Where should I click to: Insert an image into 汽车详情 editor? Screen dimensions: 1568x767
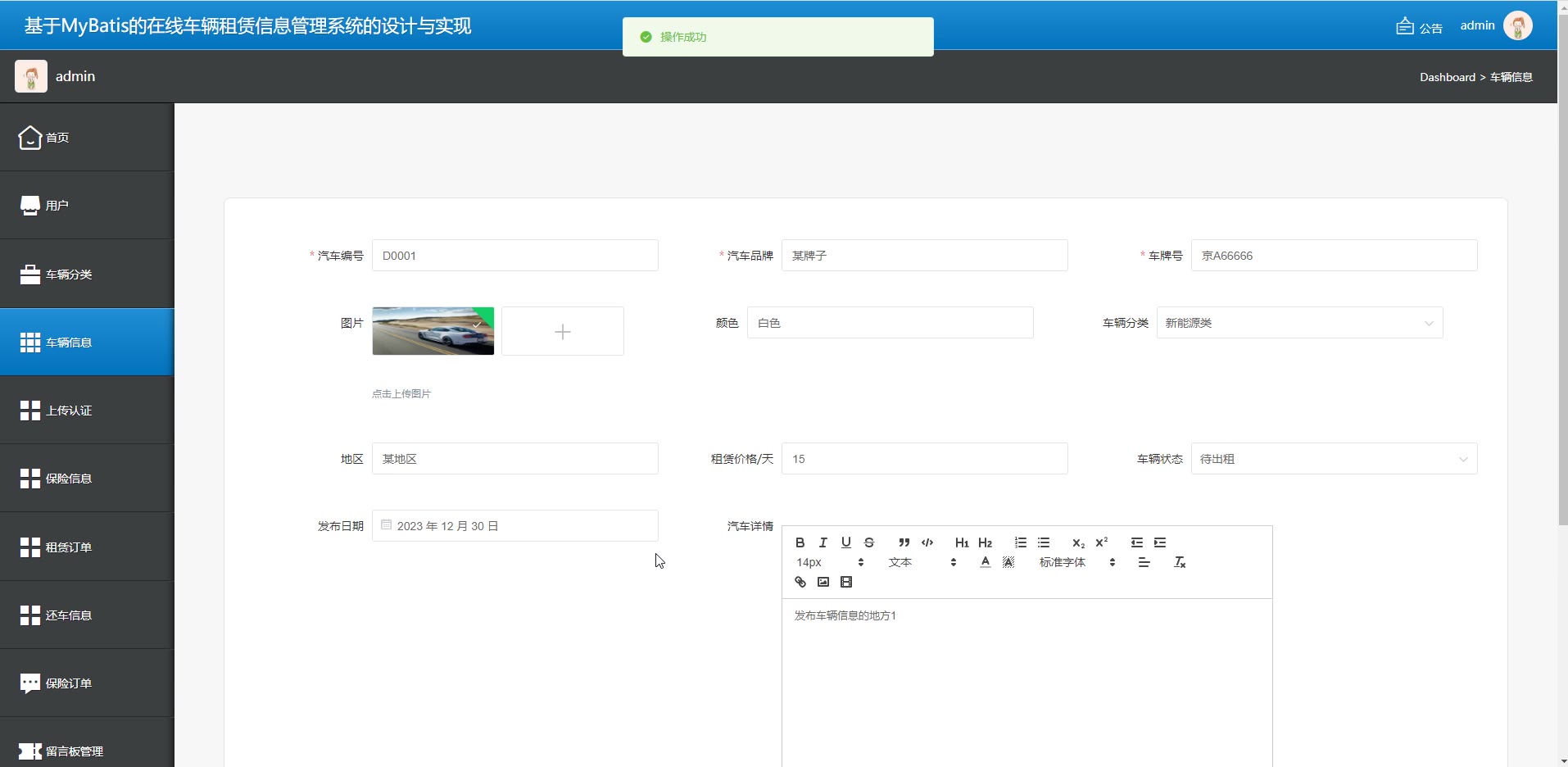click(x=823, y=583)
